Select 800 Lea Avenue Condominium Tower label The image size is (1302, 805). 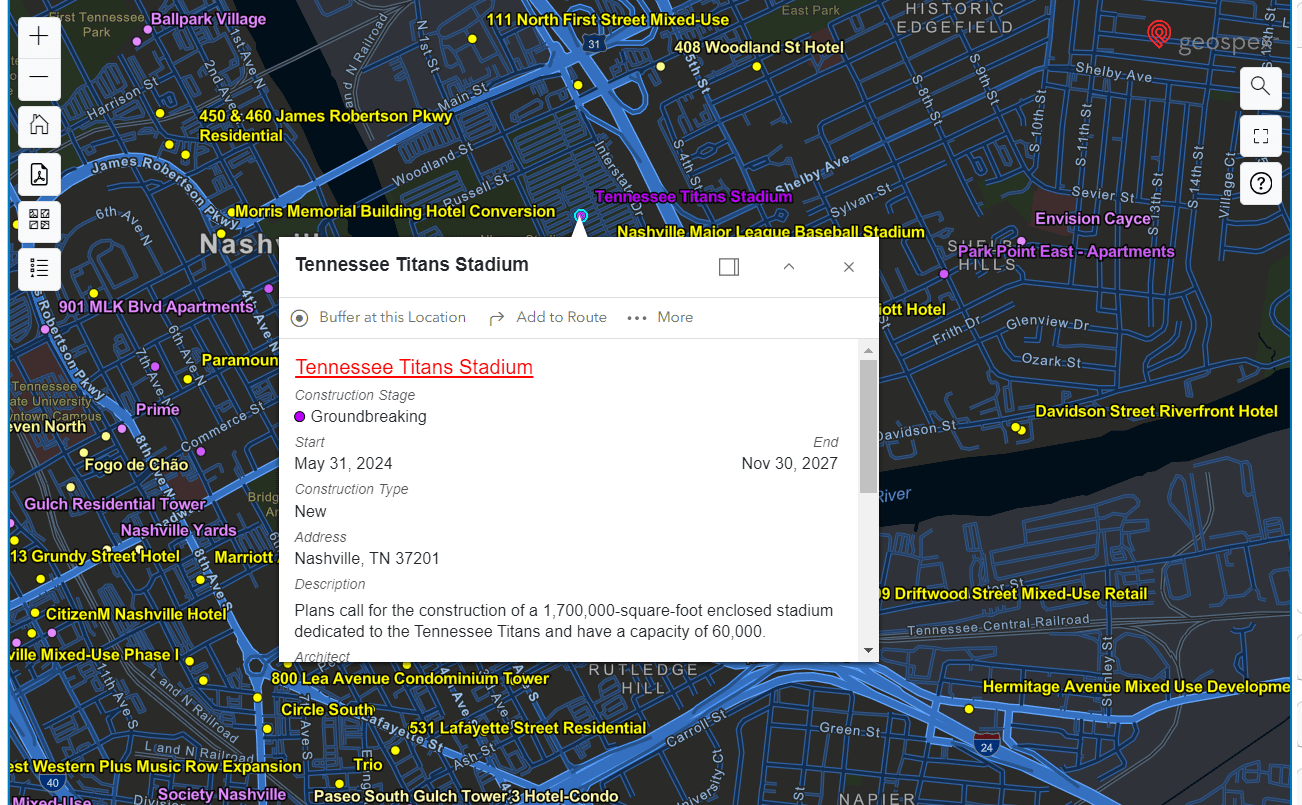[410, 679]
